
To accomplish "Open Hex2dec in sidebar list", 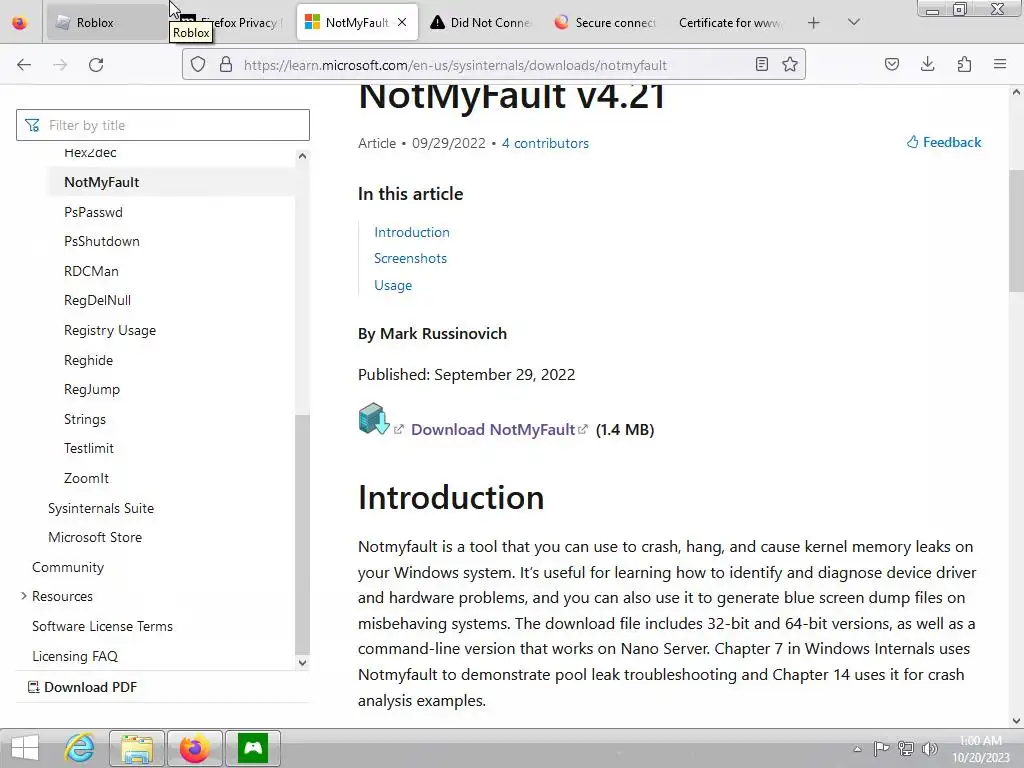I will [90, 153].
